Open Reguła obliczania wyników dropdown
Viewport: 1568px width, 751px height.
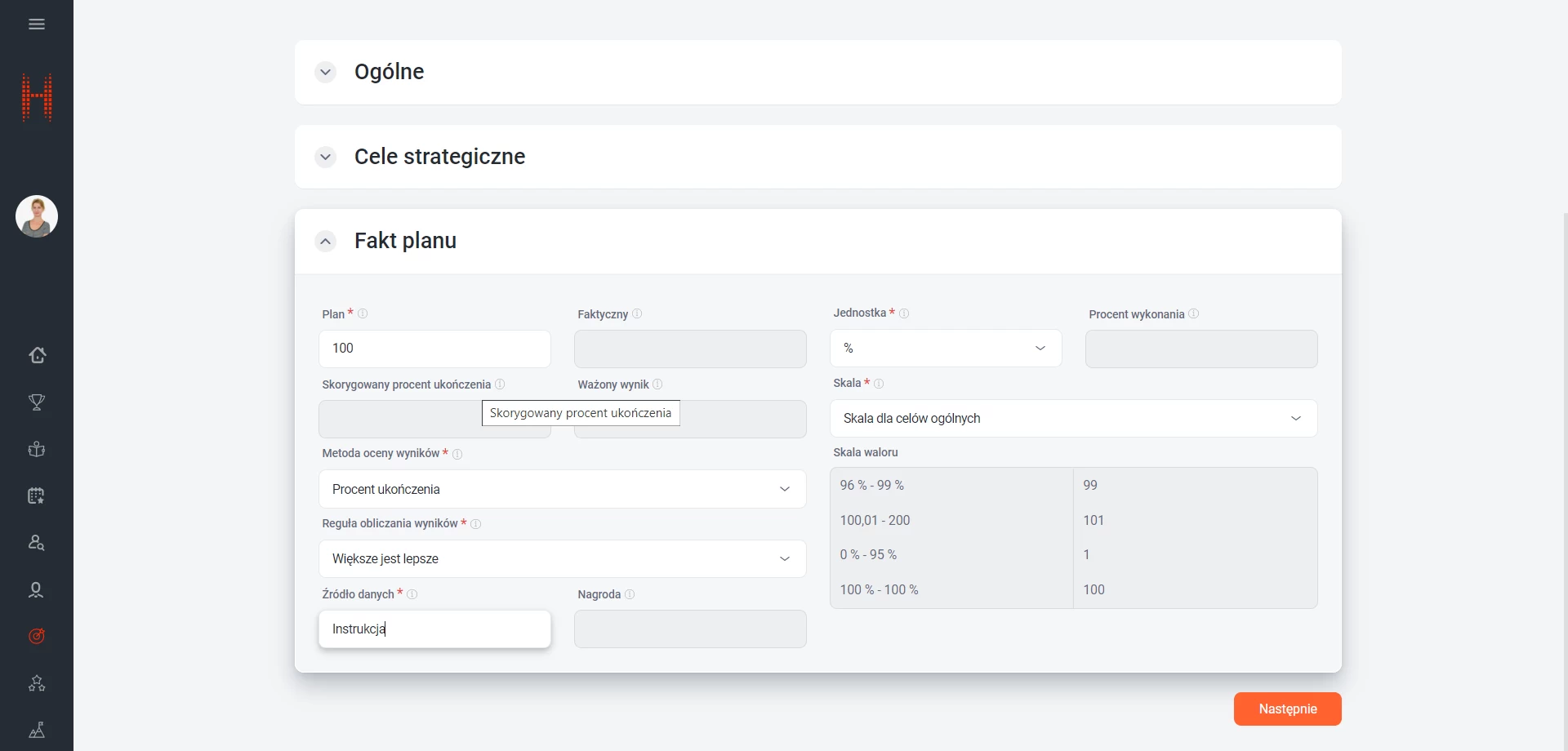562,559
